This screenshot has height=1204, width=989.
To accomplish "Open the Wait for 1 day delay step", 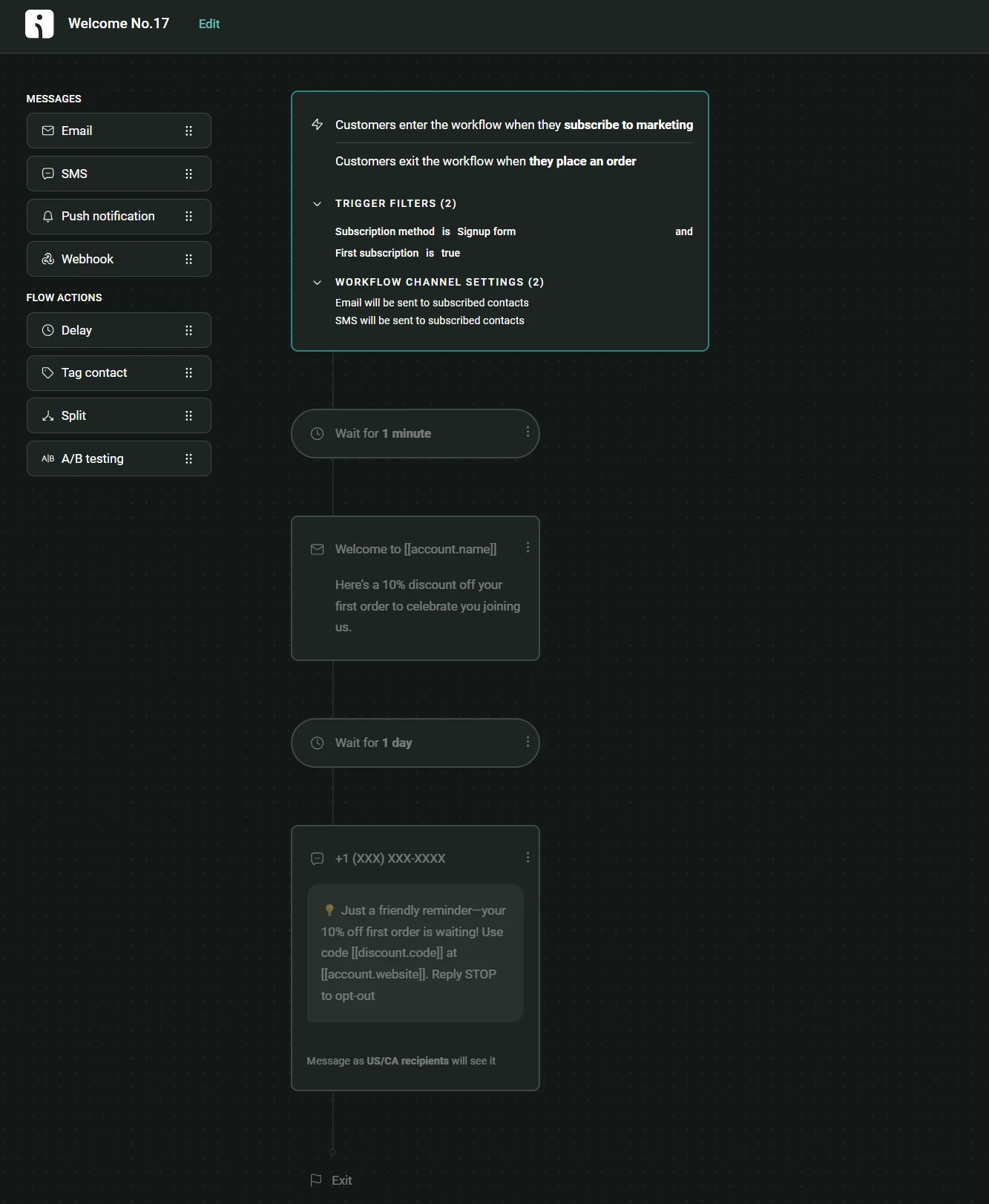I will 415,743.
